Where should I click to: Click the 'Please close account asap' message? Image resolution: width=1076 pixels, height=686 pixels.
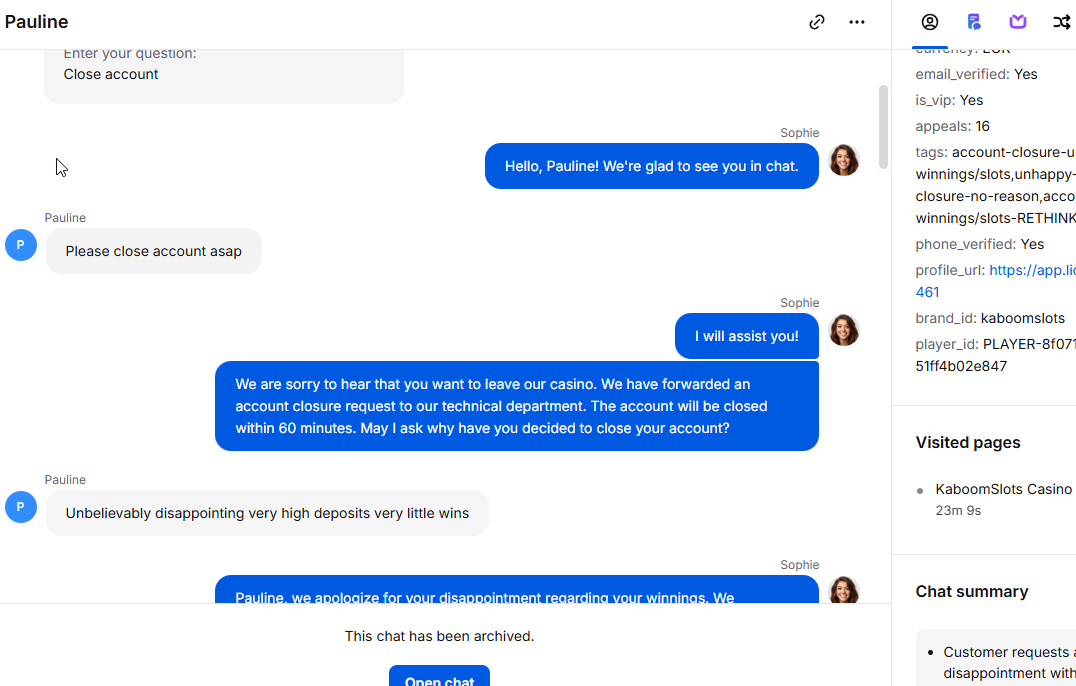coord(154,251)
